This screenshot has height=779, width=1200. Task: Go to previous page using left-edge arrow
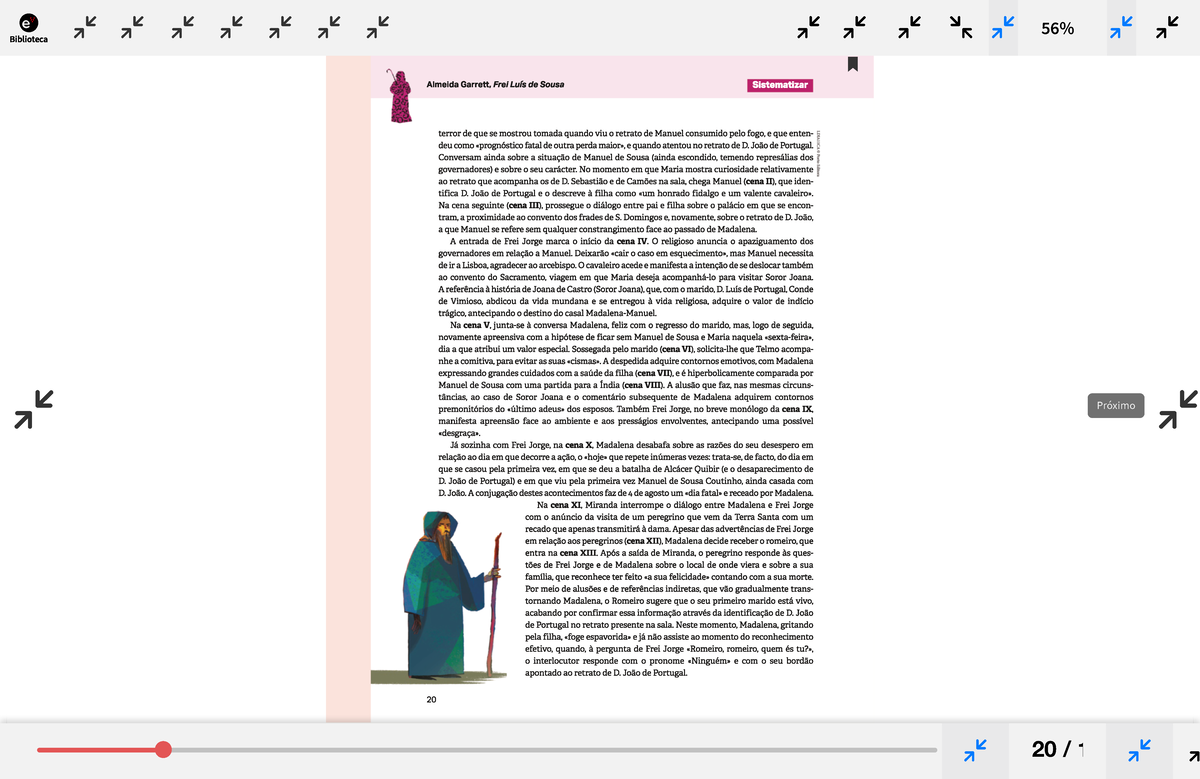pos(33,409)
